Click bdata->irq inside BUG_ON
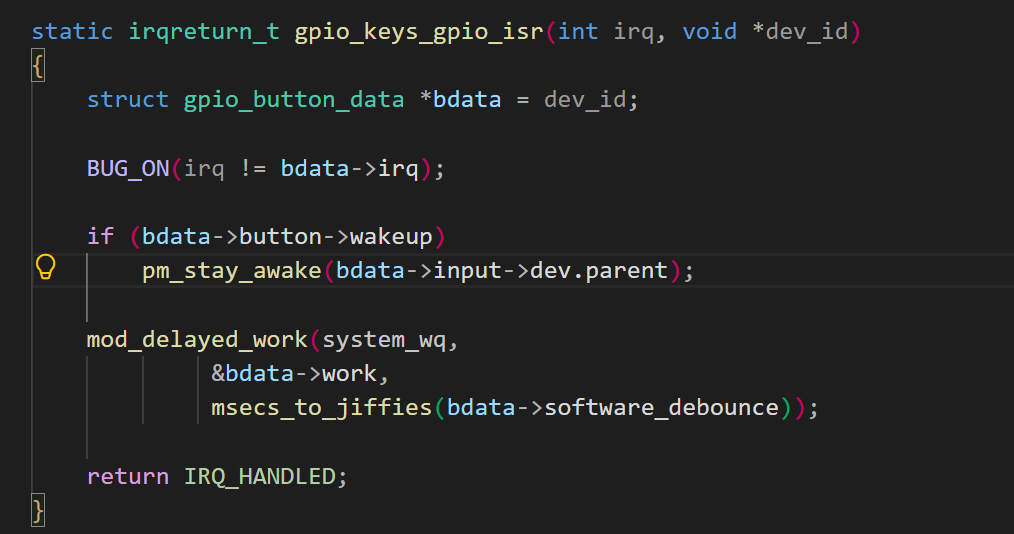The height and width of the screenshot is (534, 1014). tap(349, 169)
